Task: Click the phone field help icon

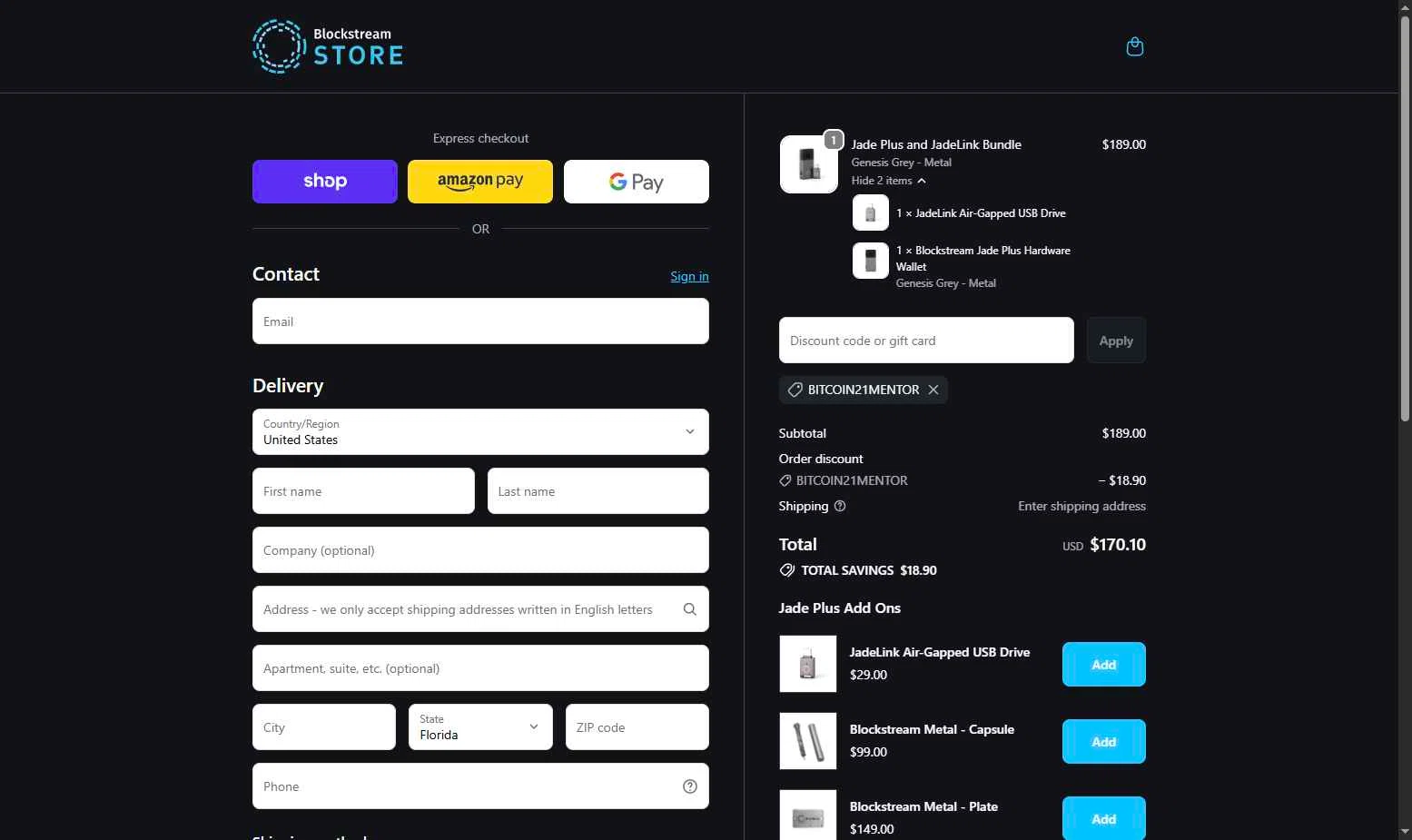Action: pyautogui.click(x=690, y=786)
